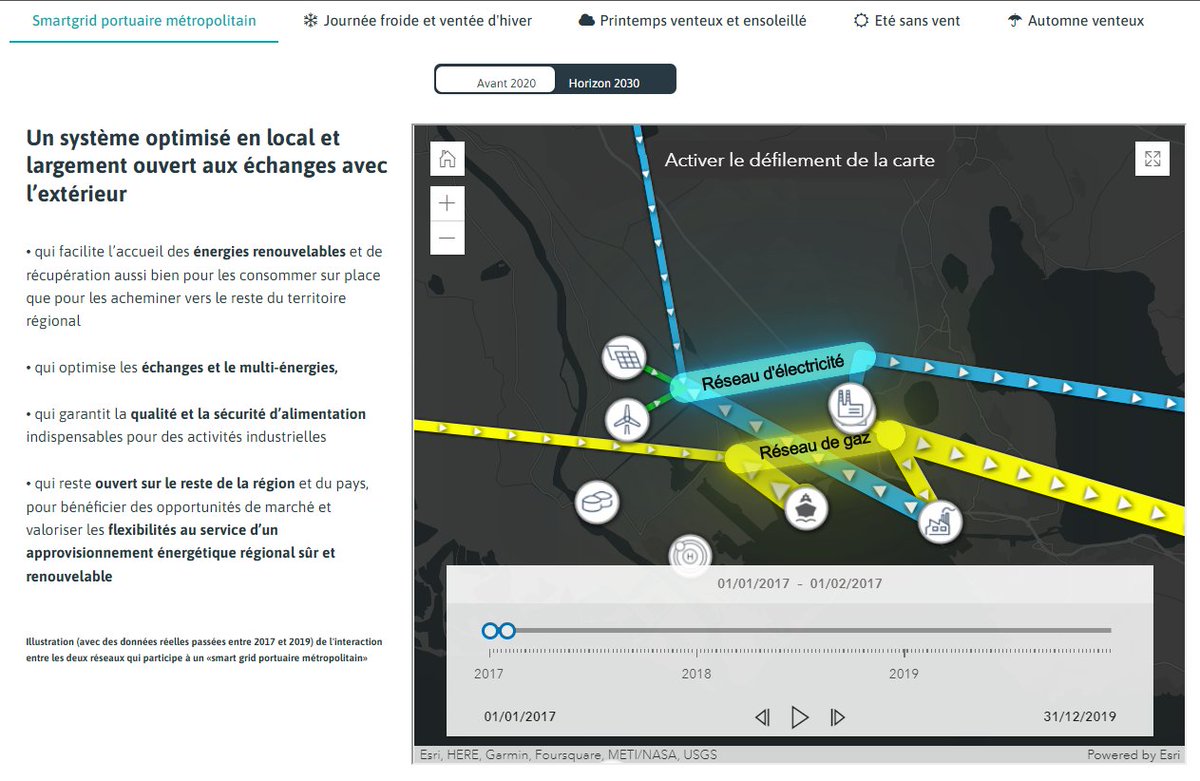Click the time slider start handle
Screen dimensions: 1200x781
[490, 631]
